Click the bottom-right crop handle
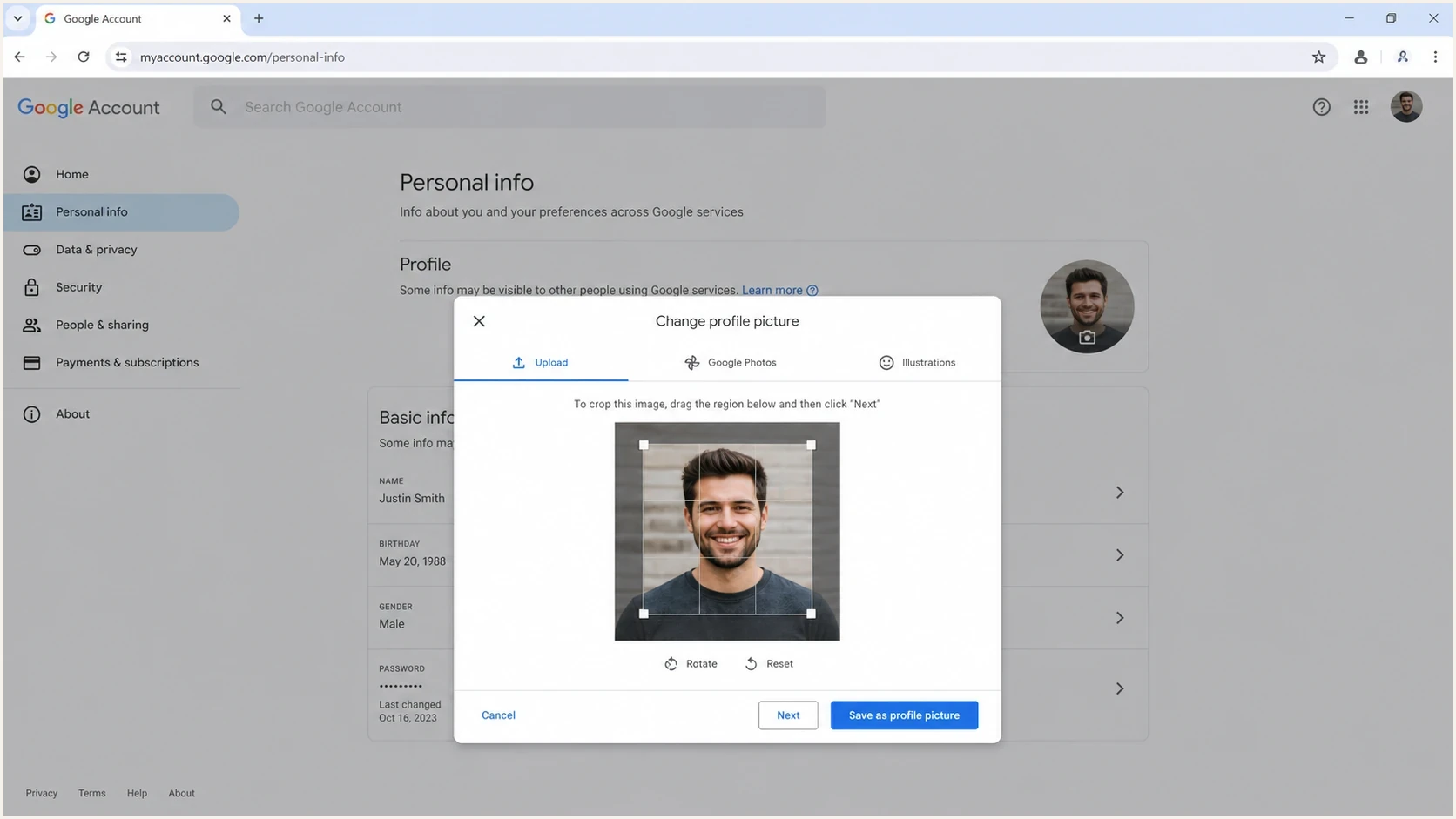The height and width of the screenshot is (819, 1456). 811,614
